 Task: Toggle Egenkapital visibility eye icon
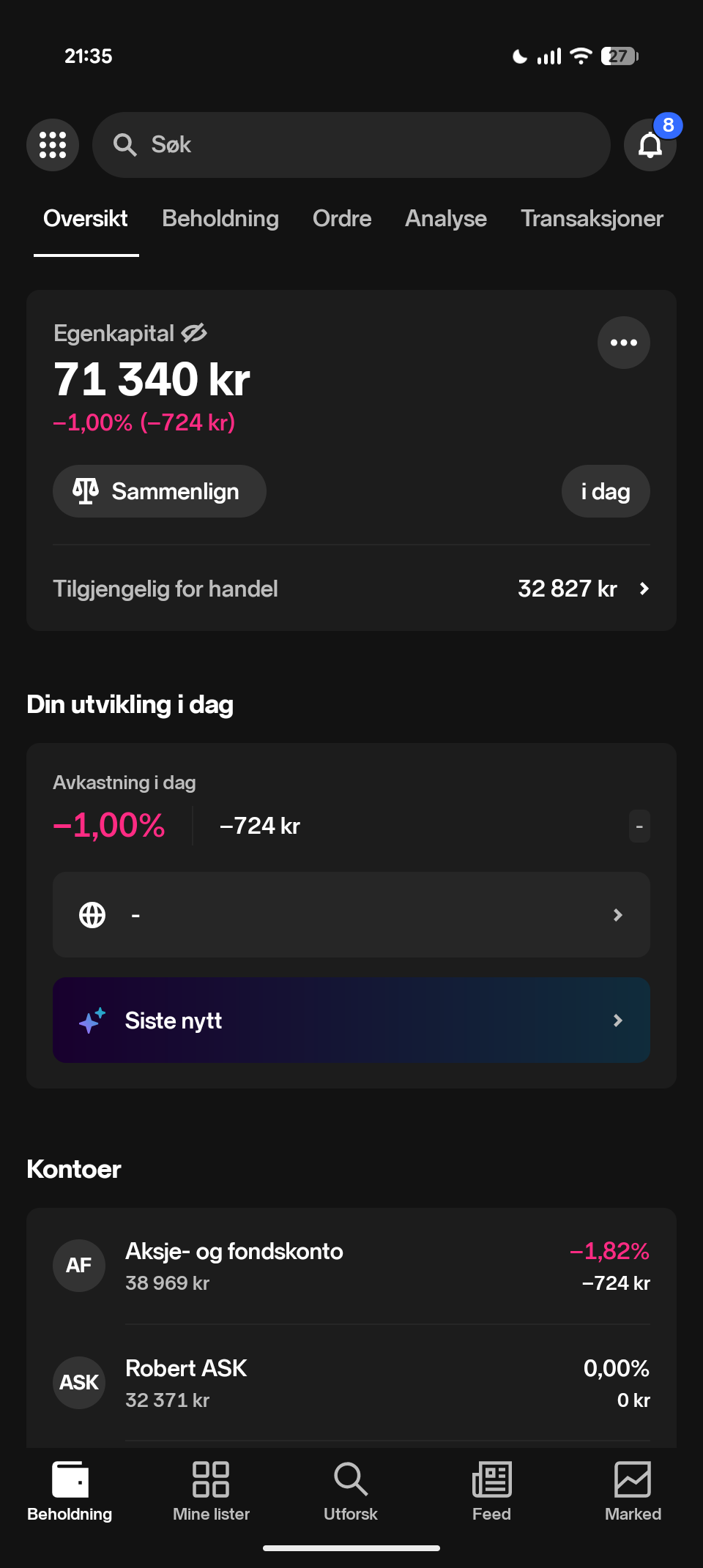tap(194, 333)
